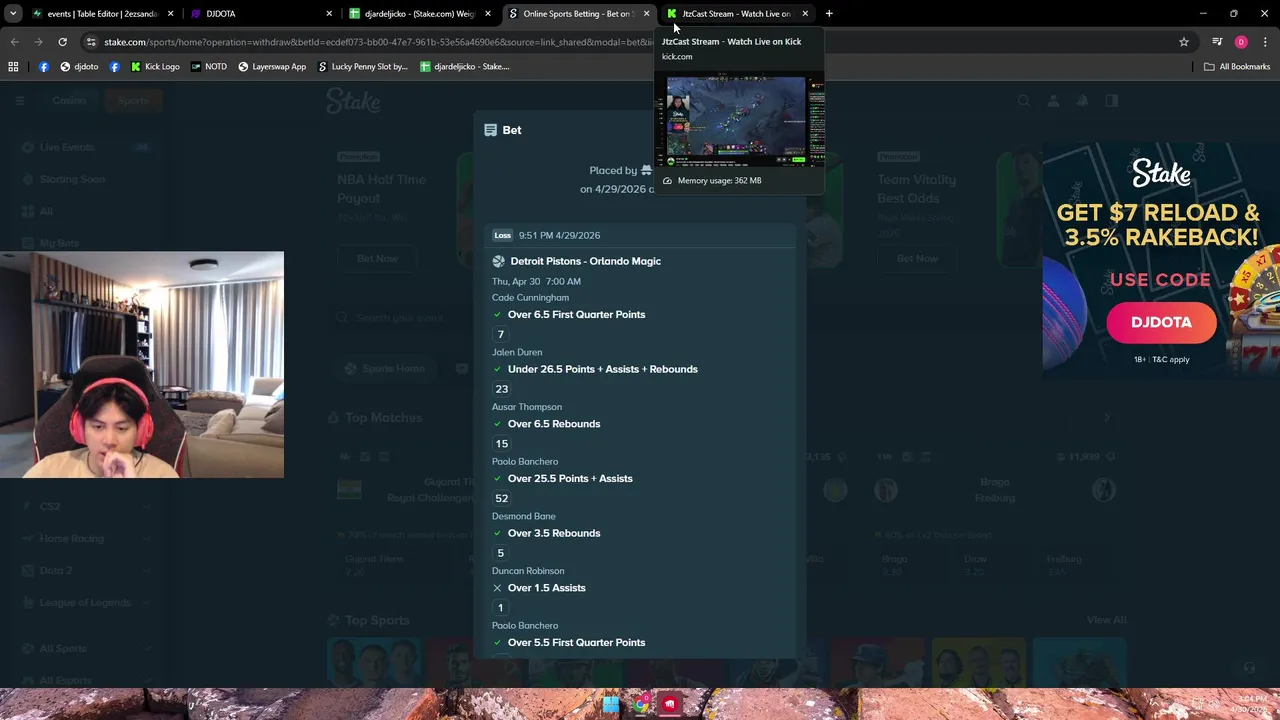Switch to the events Table Editor tab

pyautogui.click(x=102, y=14)
